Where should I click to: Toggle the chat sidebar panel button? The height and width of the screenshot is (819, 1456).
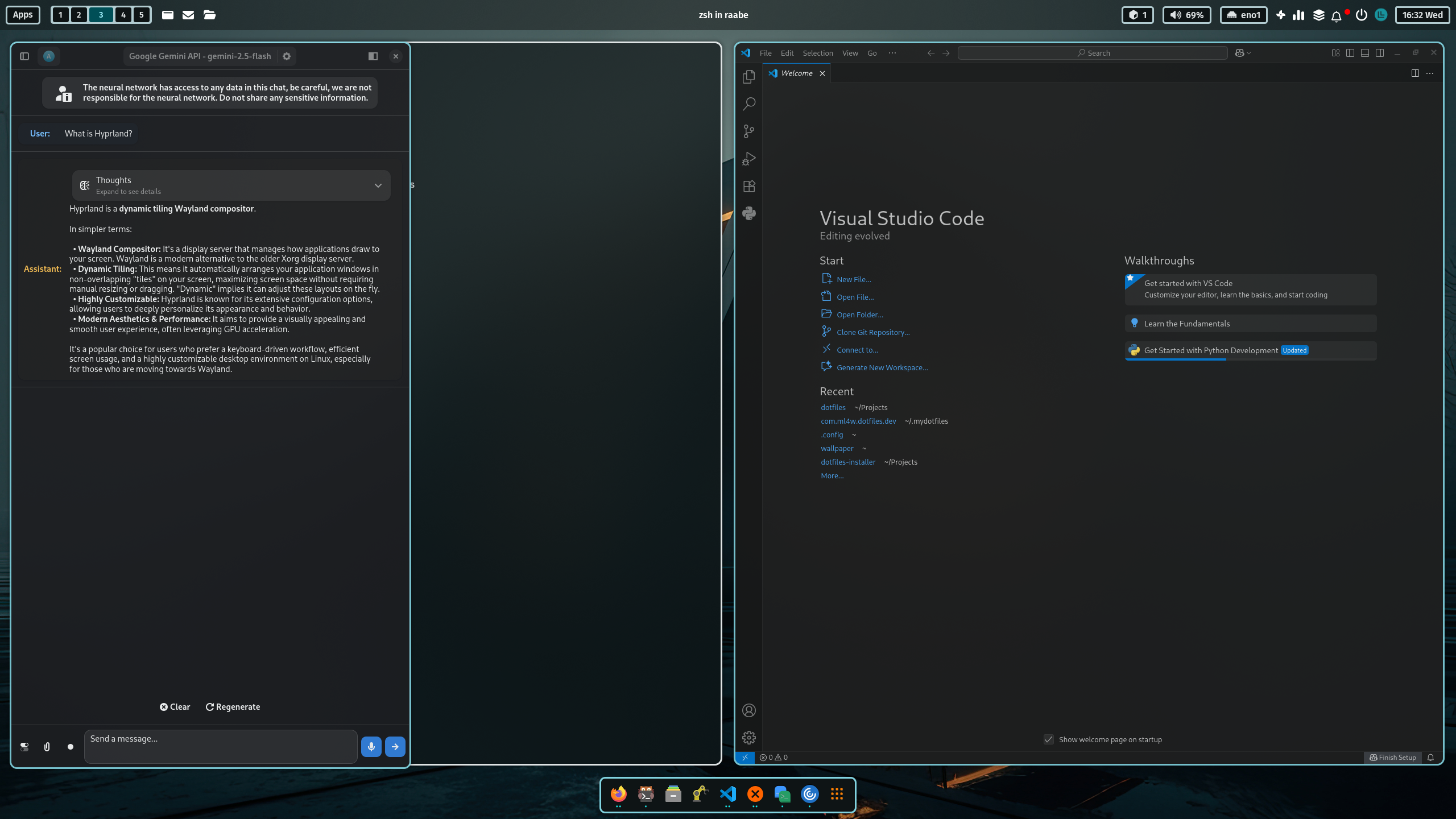pos(24,56)
